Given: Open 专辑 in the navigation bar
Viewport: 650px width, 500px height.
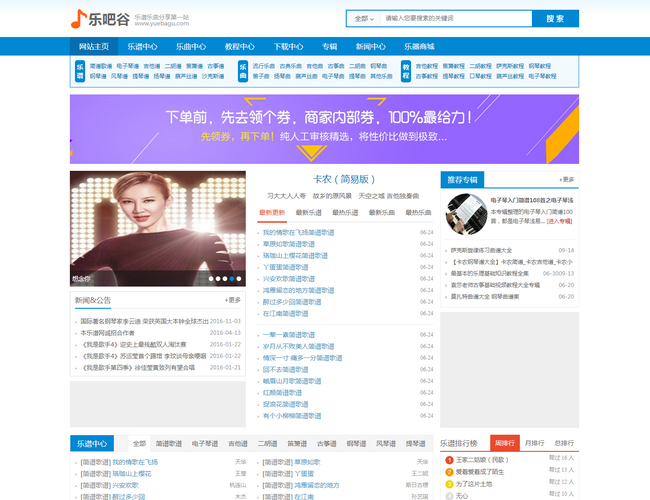Looking at the screenshot, I should 330,46.
